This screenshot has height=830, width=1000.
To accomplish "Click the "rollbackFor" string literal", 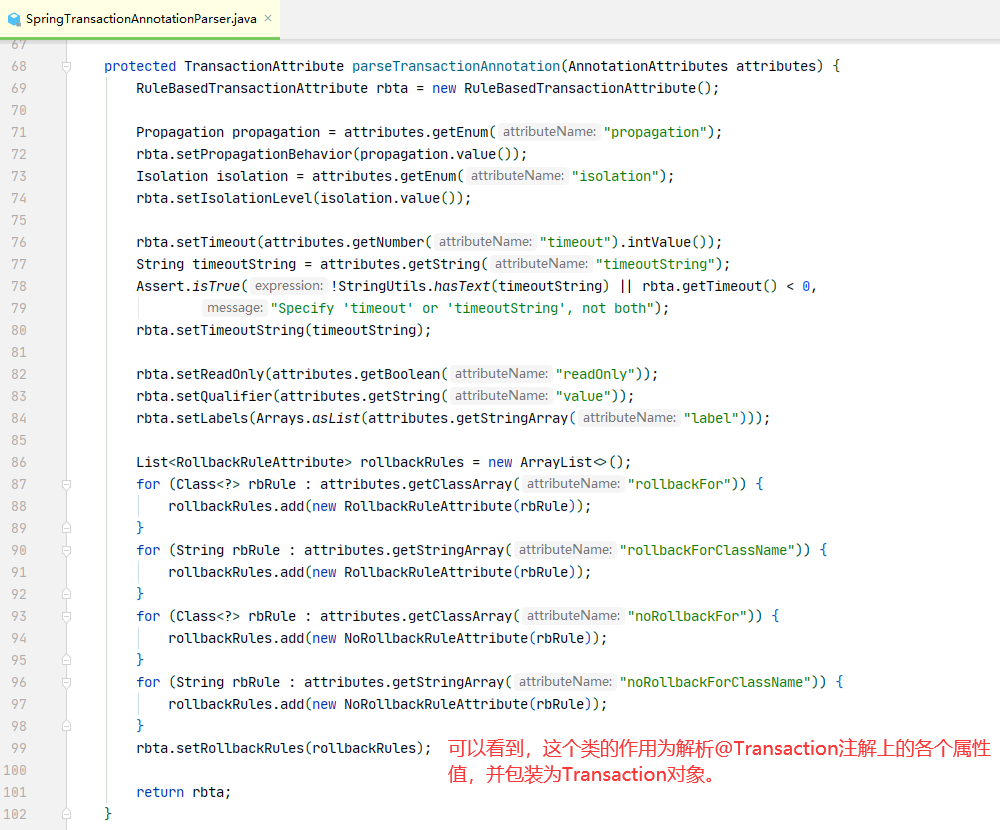I will 679,484.
